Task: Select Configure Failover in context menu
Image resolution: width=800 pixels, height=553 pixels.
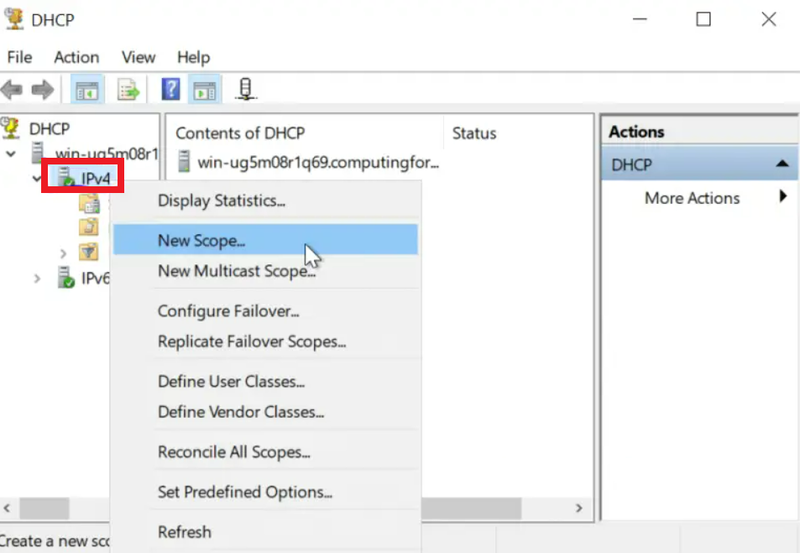Action: tap(265, 311)
